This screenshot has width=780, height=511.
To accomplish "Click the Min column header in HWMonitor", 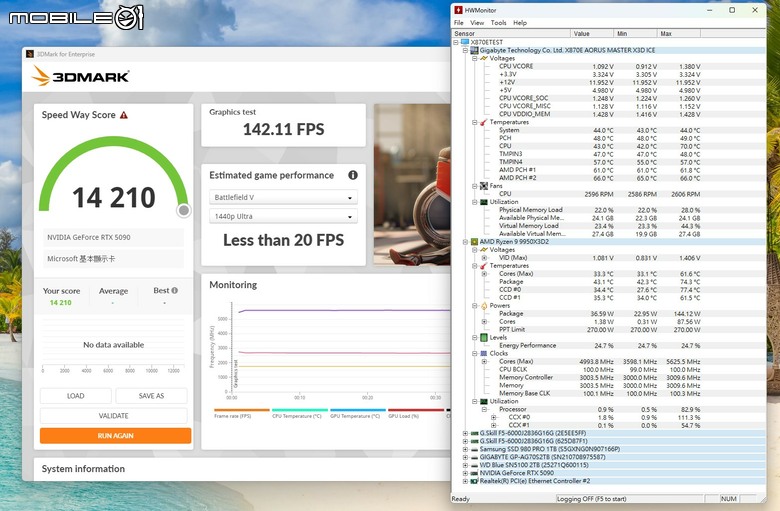I will pyautogui.click(x=635, y=33).
